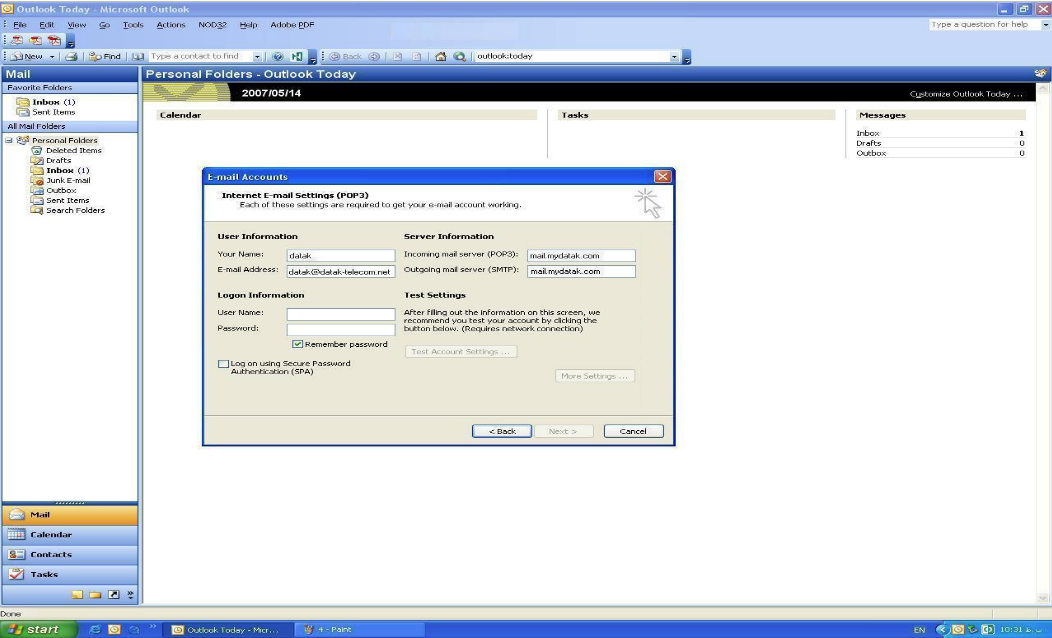Open Web toolbar options arrow
This screenshot has width=1052, height=638.
686,58
